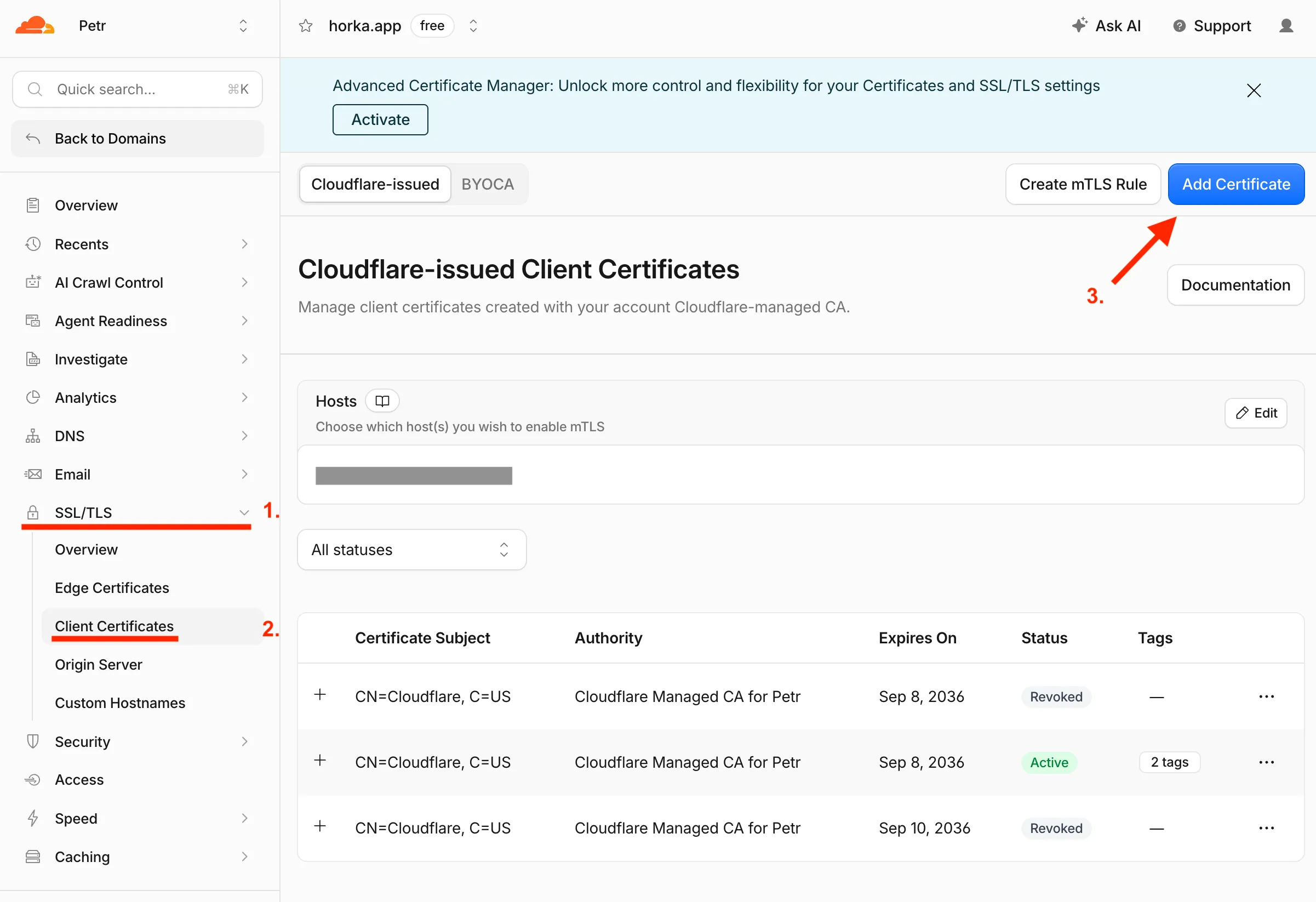Click the Cloudflare cloud logo

coord(35,26)
